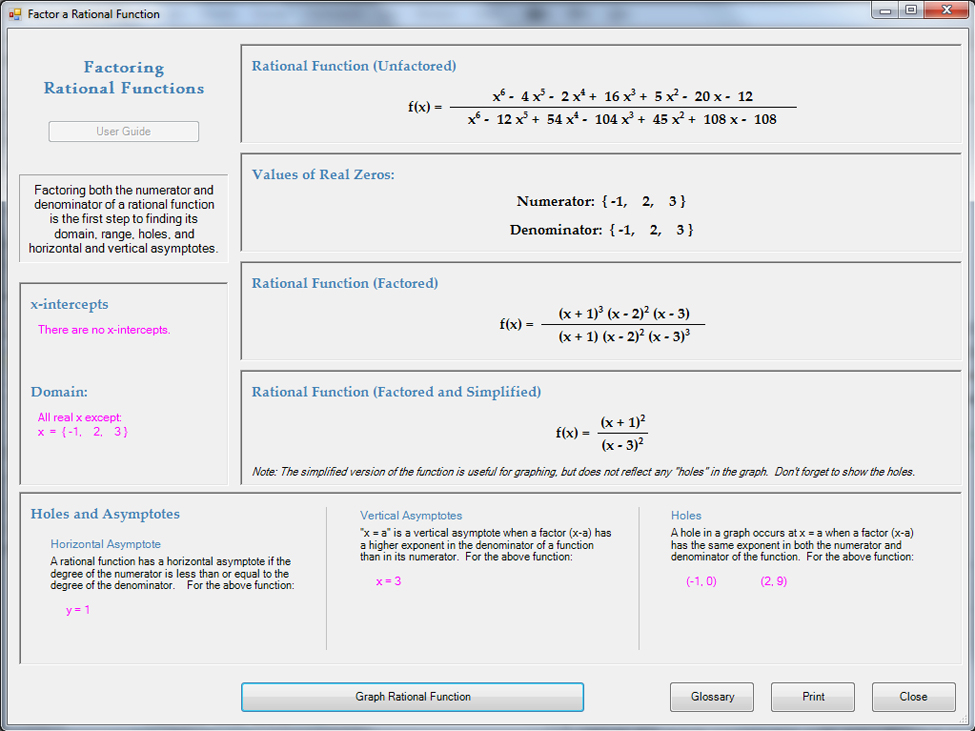Close the window with the red X
The height and width of the screenshot is (731, 975).
tap(945, 11)
